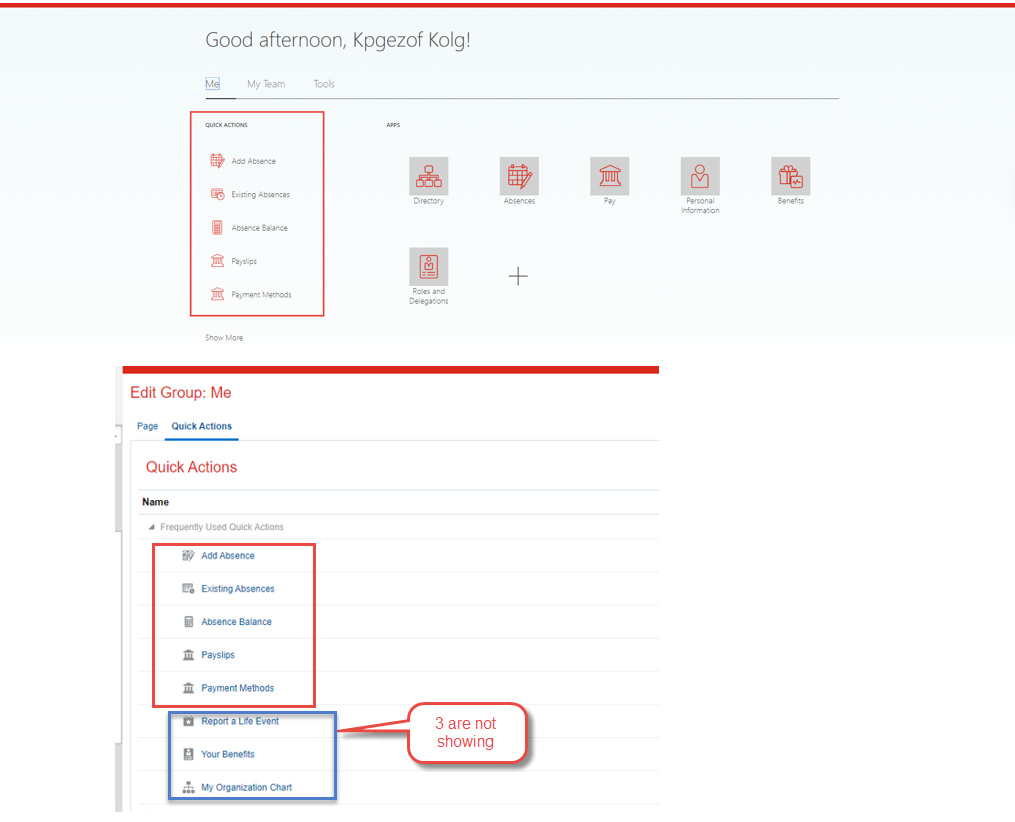Click the Payment Methods row icon in Edit Group

188,688
